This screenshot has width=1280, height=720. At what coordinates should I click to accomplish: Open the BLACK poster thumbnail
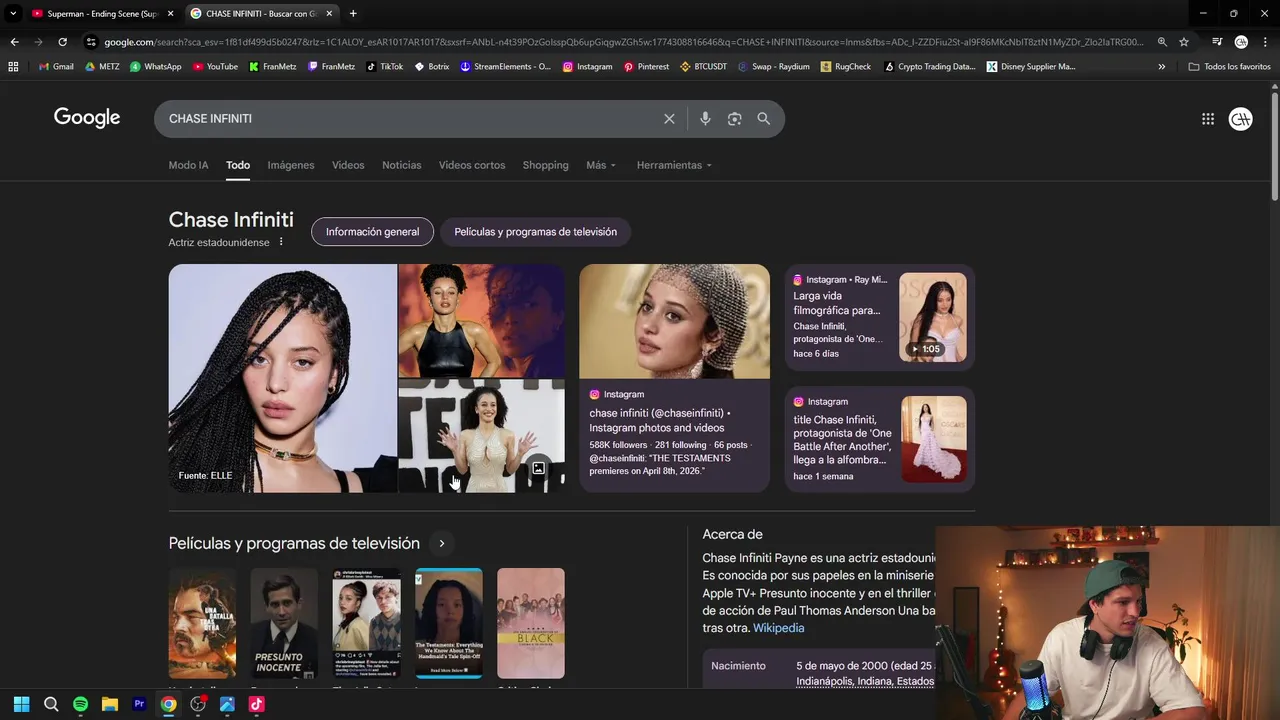(531, 623)
